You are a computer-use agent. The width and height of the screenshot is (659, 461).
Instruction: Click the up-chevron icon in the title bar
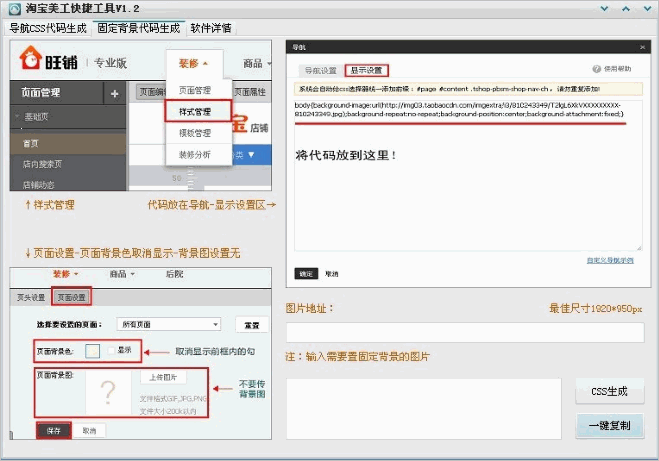(626, 8)
